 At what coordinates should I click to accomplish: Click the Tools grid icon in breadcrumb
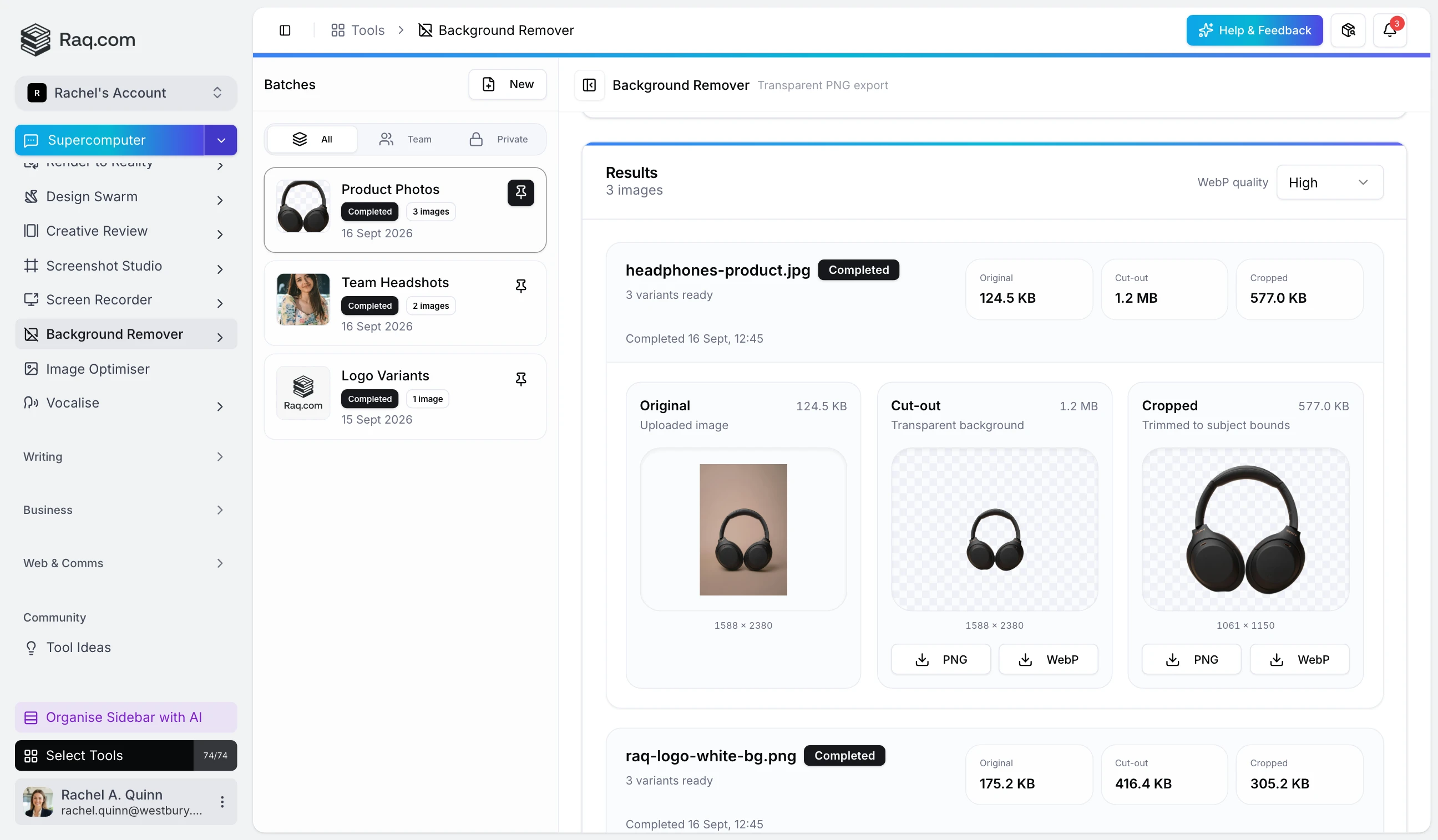point(338,30)
